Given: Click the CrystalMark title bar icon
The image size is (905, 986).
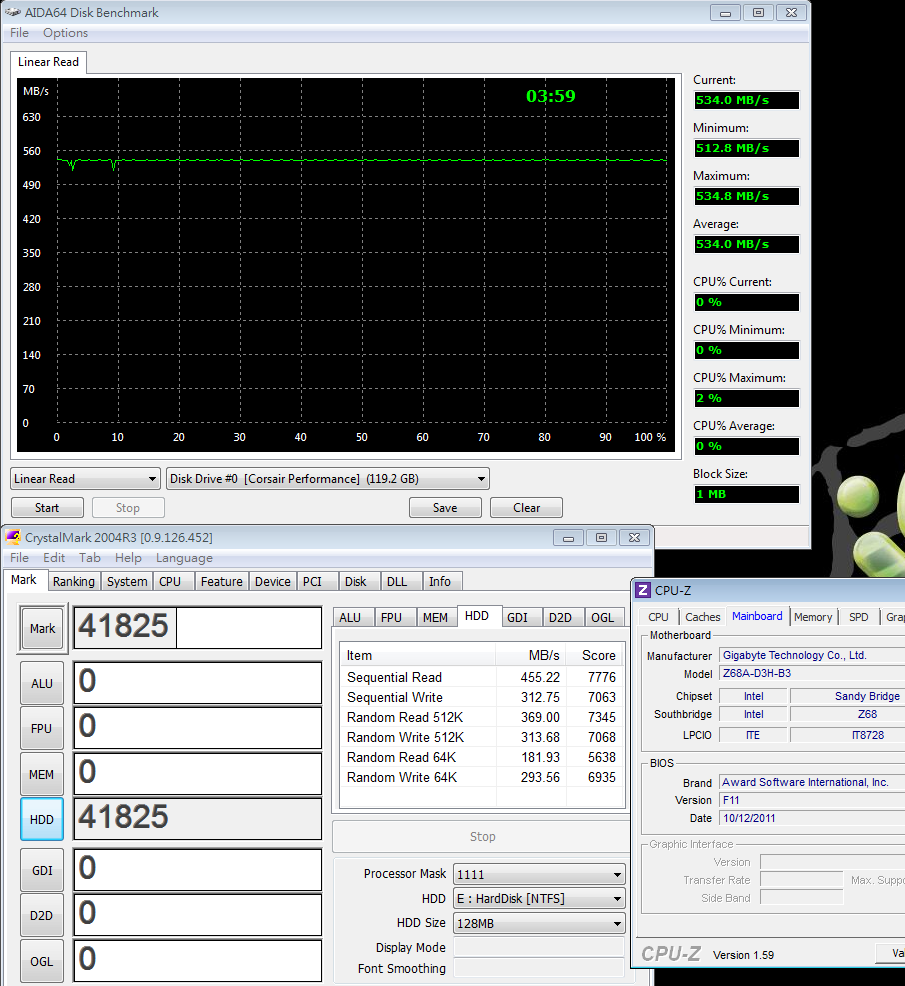Looking at the screenshot, I should point(13,537).
